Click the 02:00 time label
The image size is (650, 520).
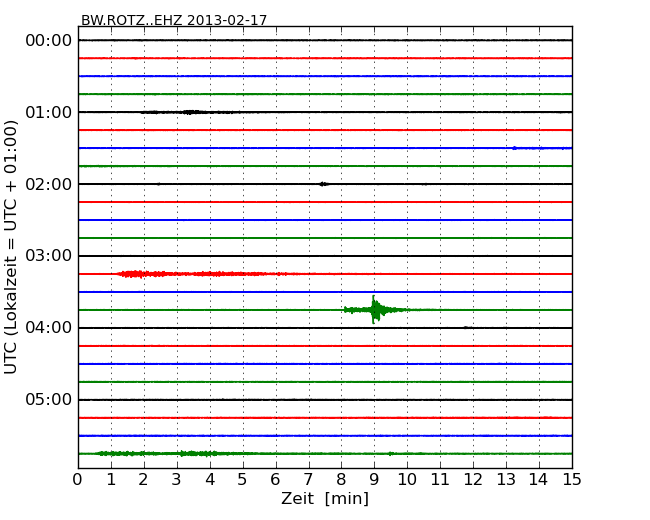(x=49, y=184)
